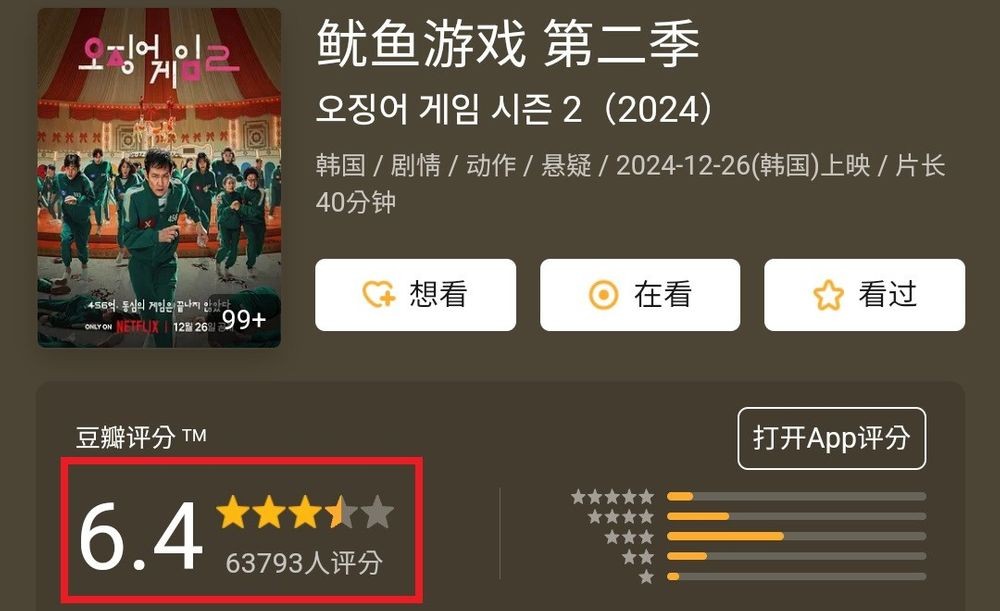Click the 6.4 score number

pyautogui.click(x=141, y=536)
